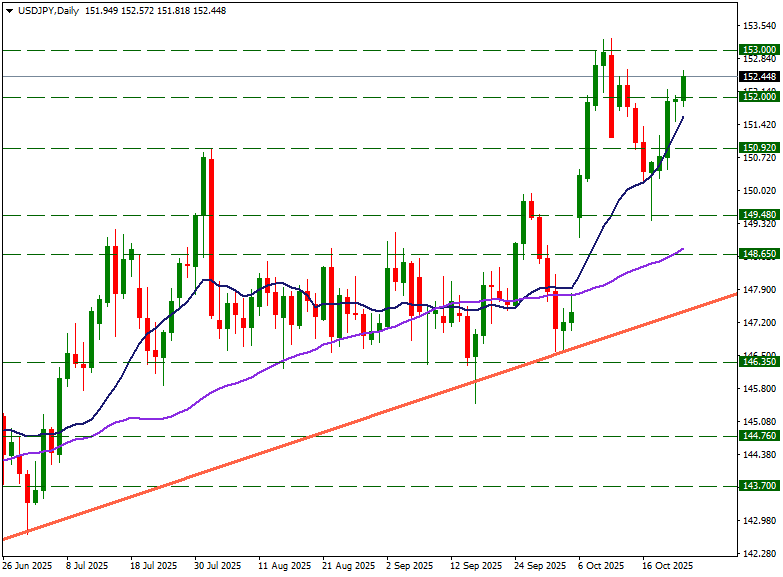The image size is (783, 577).
Task: Select the 16 Oct 2025 date label
Action: pos(667,565)
